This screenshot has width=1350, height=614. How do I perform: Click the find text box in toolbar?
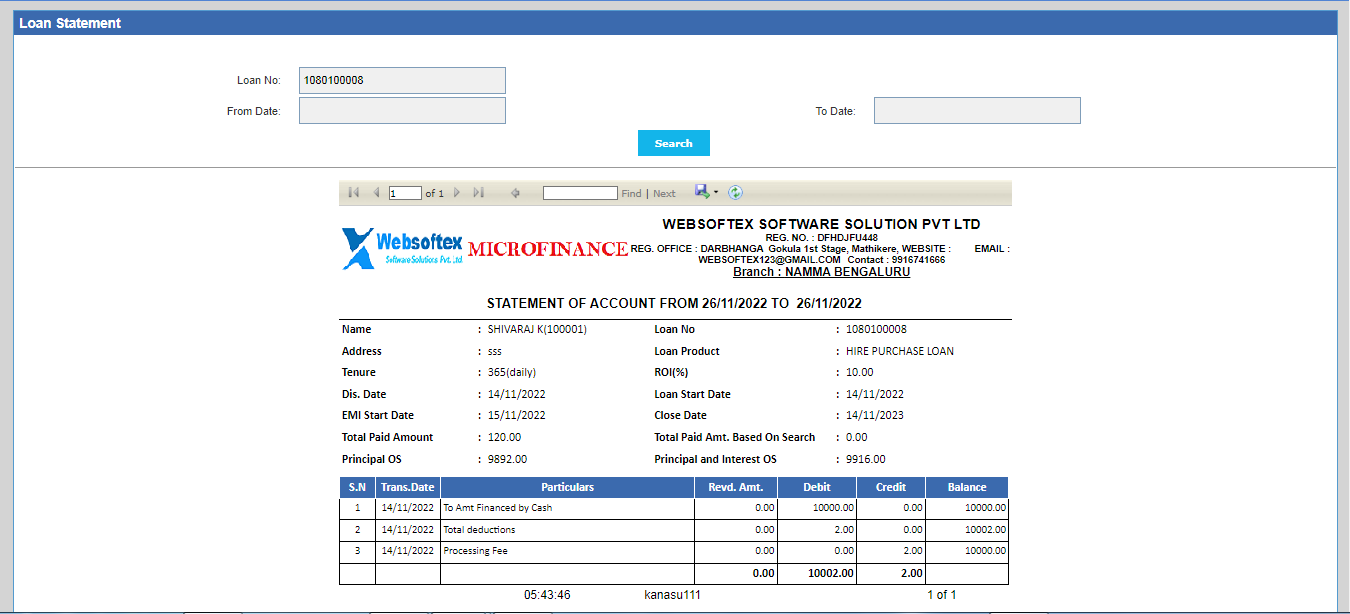pyautogui.click(x=580, y=193)
